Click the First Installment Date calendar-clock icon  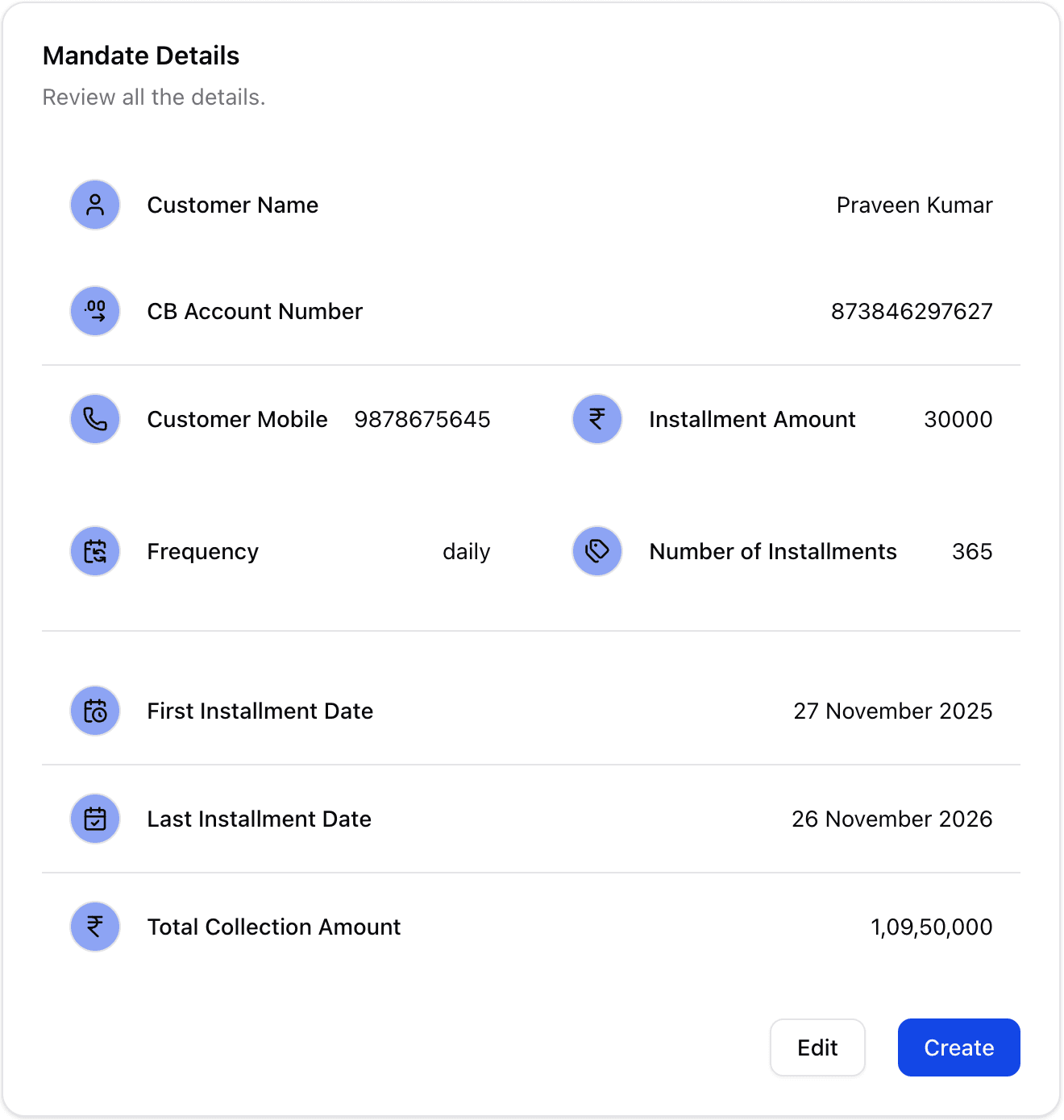click(x=95, y=711)
